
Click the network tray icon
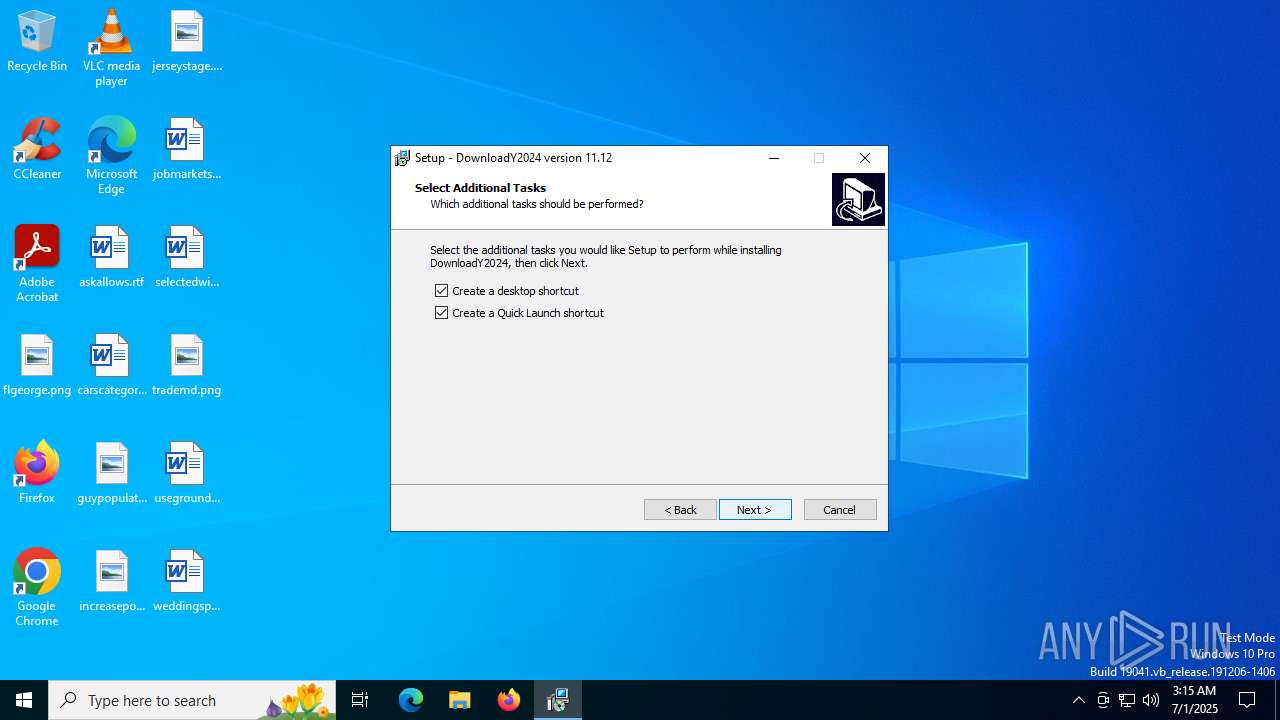click(x=1127, y=700)
